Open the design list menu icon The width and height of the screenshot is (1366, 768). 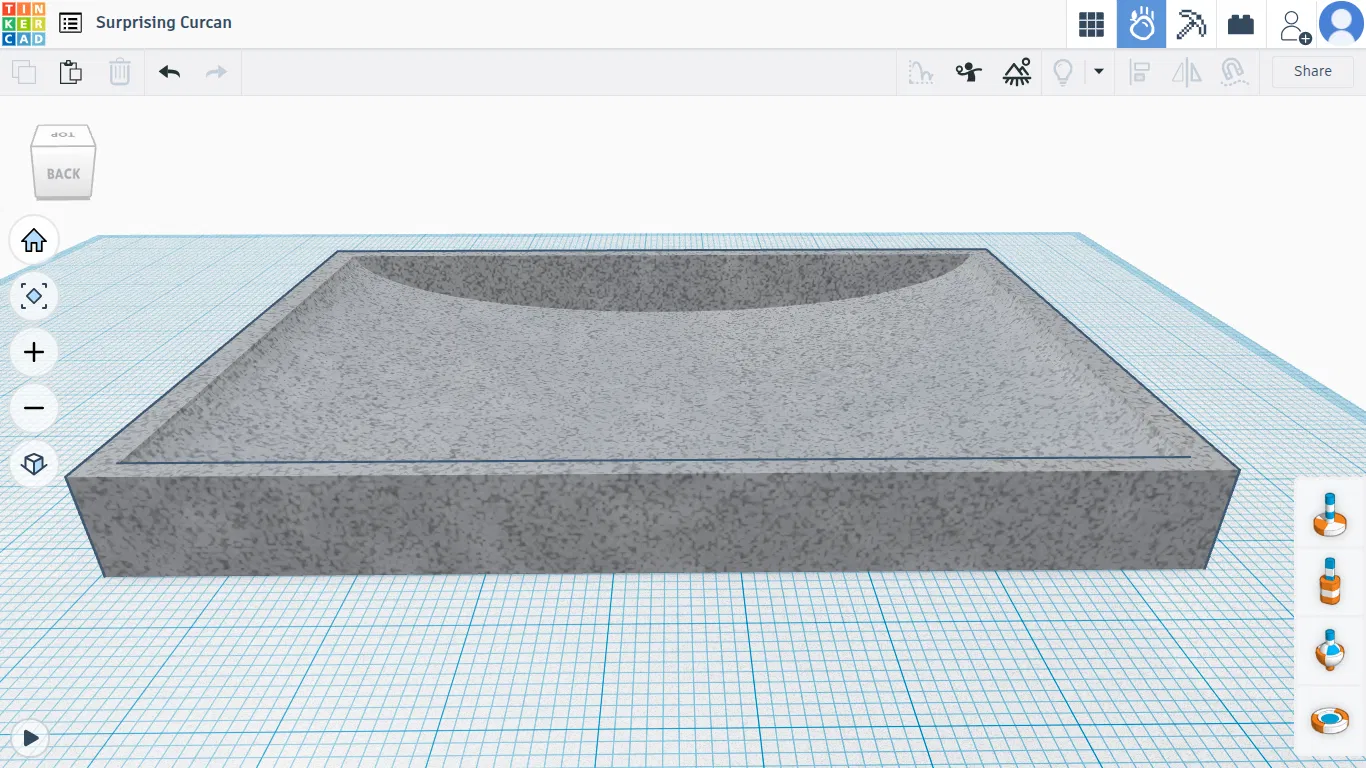(x=70, y=23)
